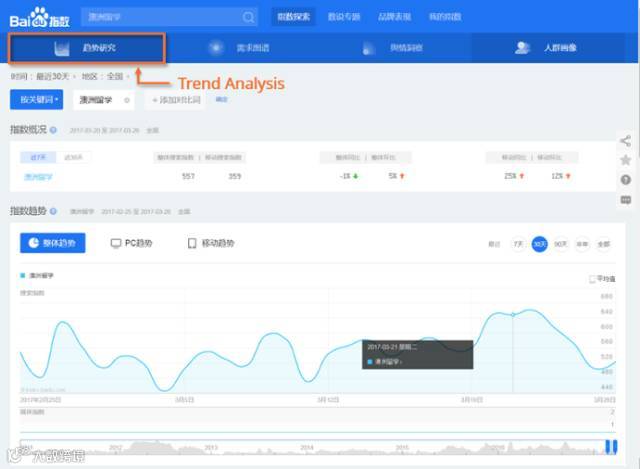Click the question mark side icon
The height and width of the screenshot is (469, 640).
(x=626, y=180)
